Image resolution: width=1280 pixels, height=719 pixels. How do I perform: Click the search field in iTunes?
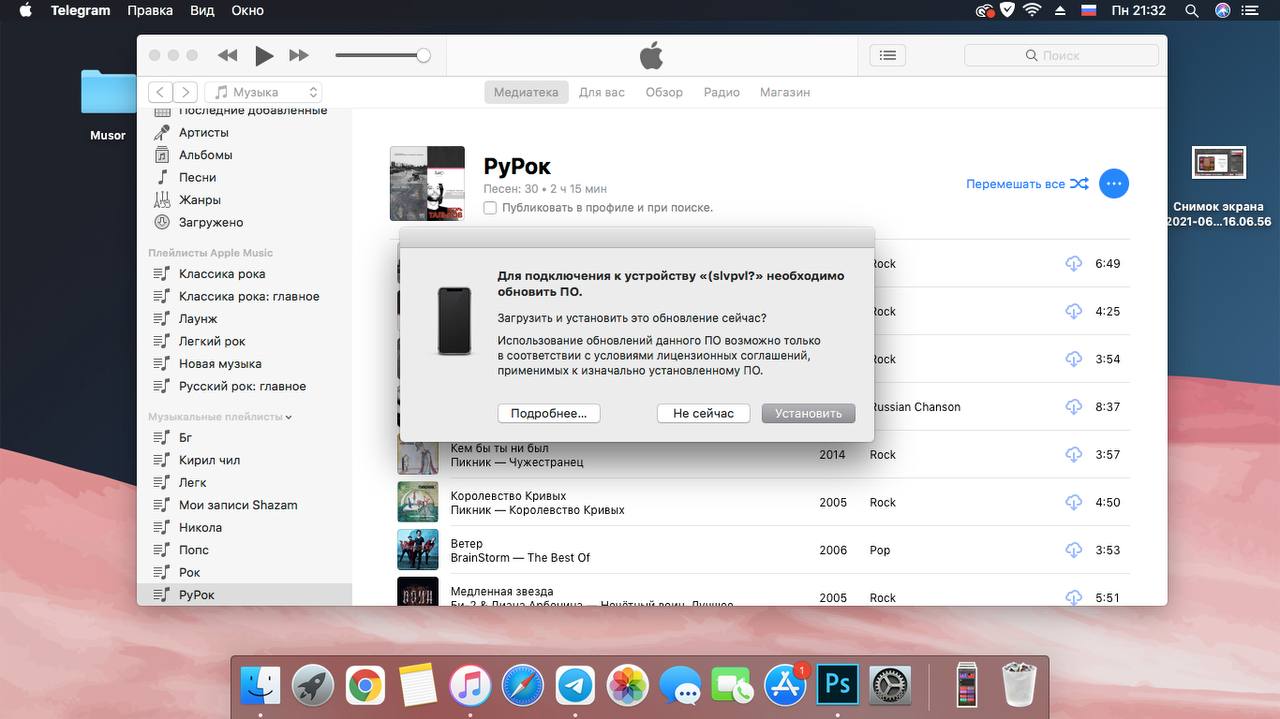tap(1061, 56)
